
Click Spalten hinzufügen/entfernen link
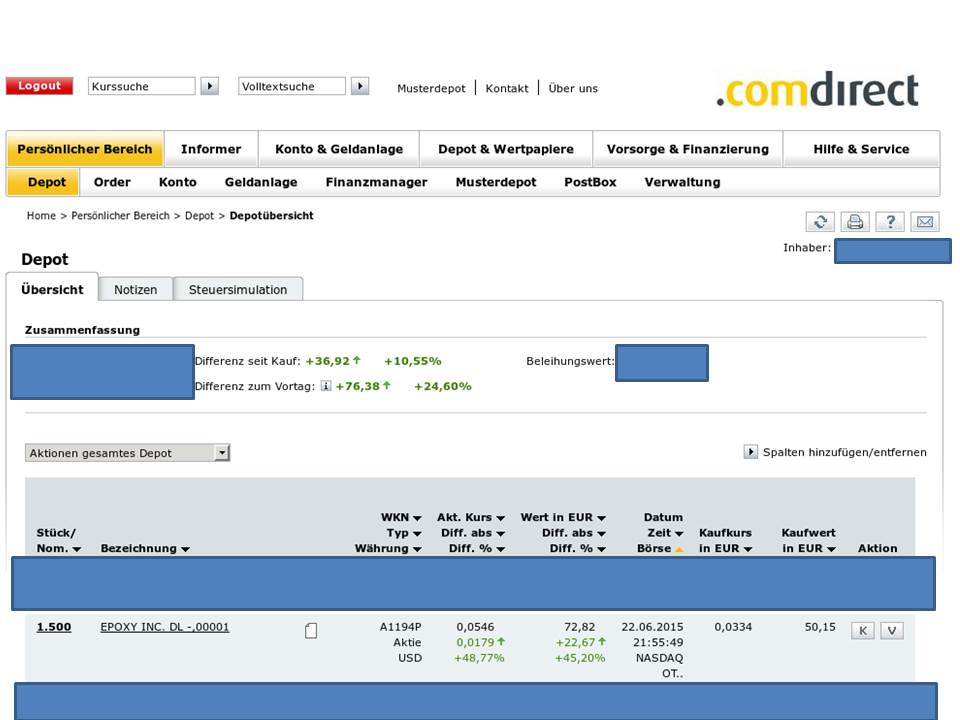844,452
